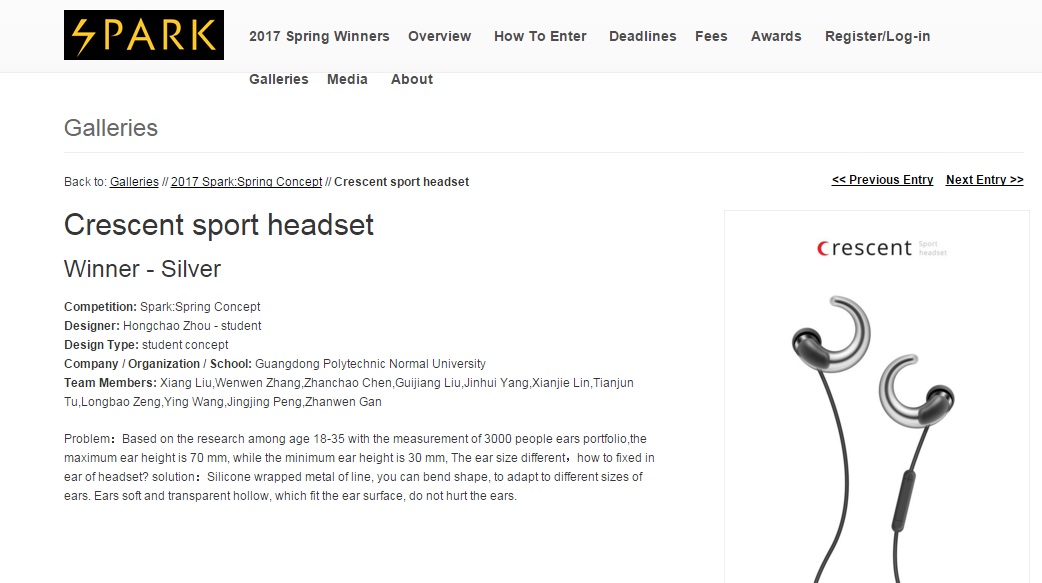This screenshot has width=1042, height=583.
Task: Follow the Galleries breadcrumb link
Action: (x=134, y=181)
